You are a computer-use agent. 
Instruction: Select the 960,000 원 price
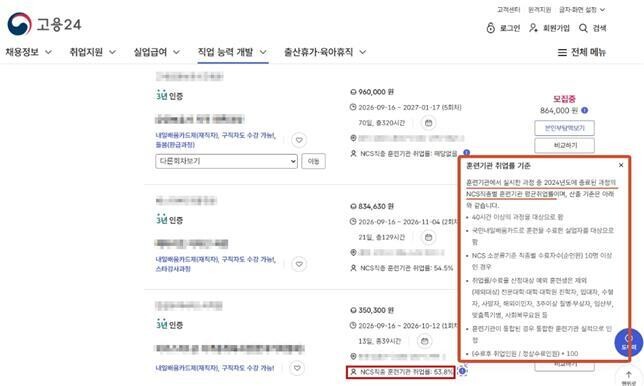[376, 92]
